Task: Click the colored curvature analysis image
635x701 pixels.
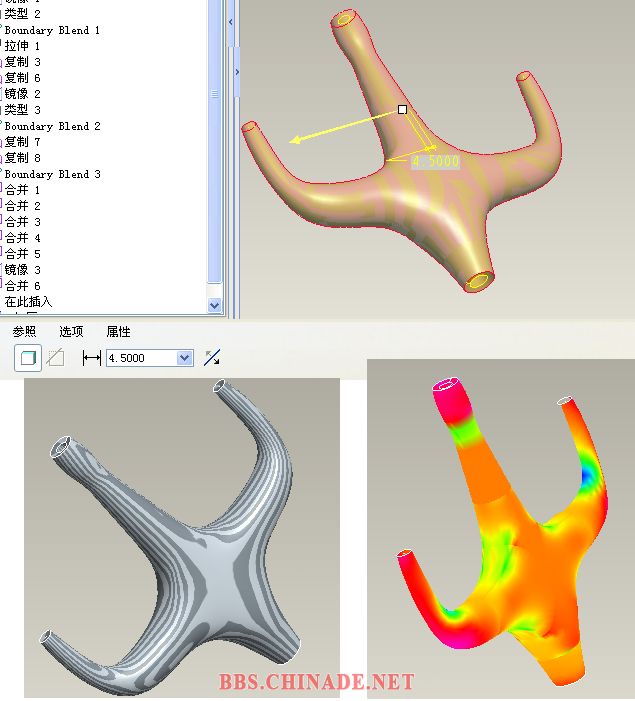Action: [501, 528]
